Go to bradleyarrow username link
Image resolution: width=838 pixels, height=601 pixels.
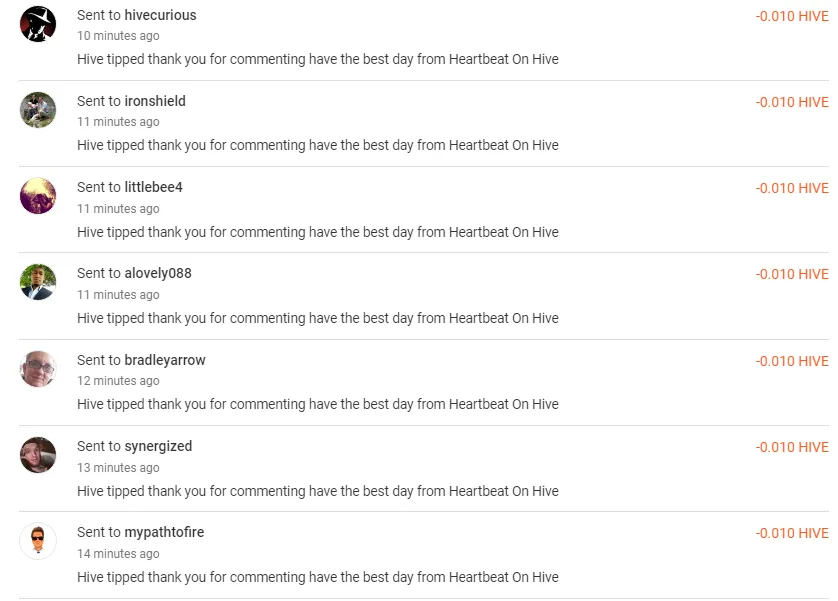[x=165, y=360]
